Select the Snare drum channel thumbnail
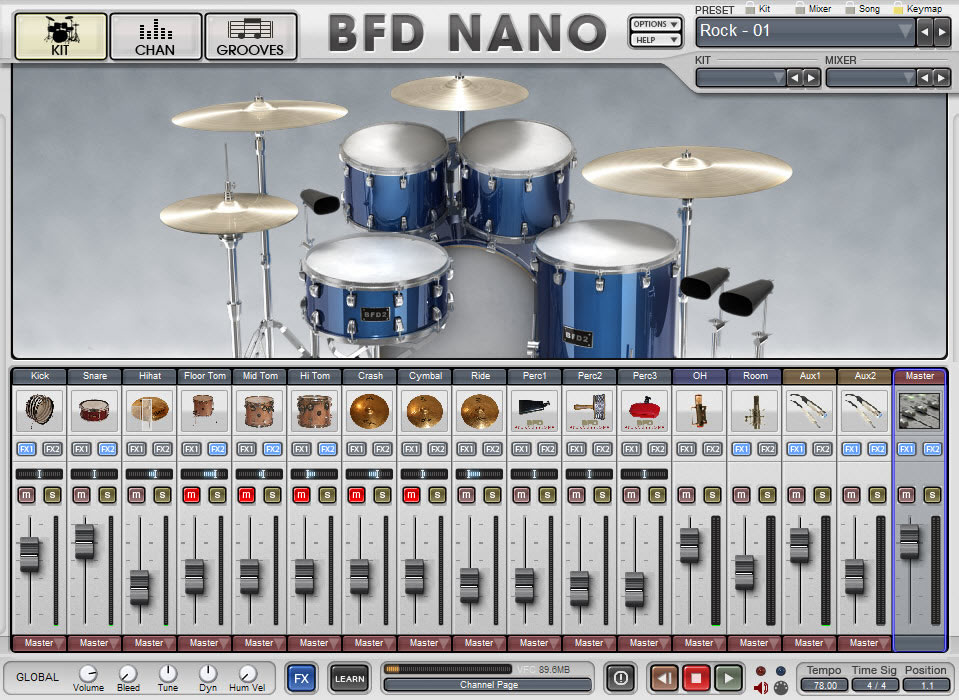This screenshot has height=700, width=959. [95, 410]
